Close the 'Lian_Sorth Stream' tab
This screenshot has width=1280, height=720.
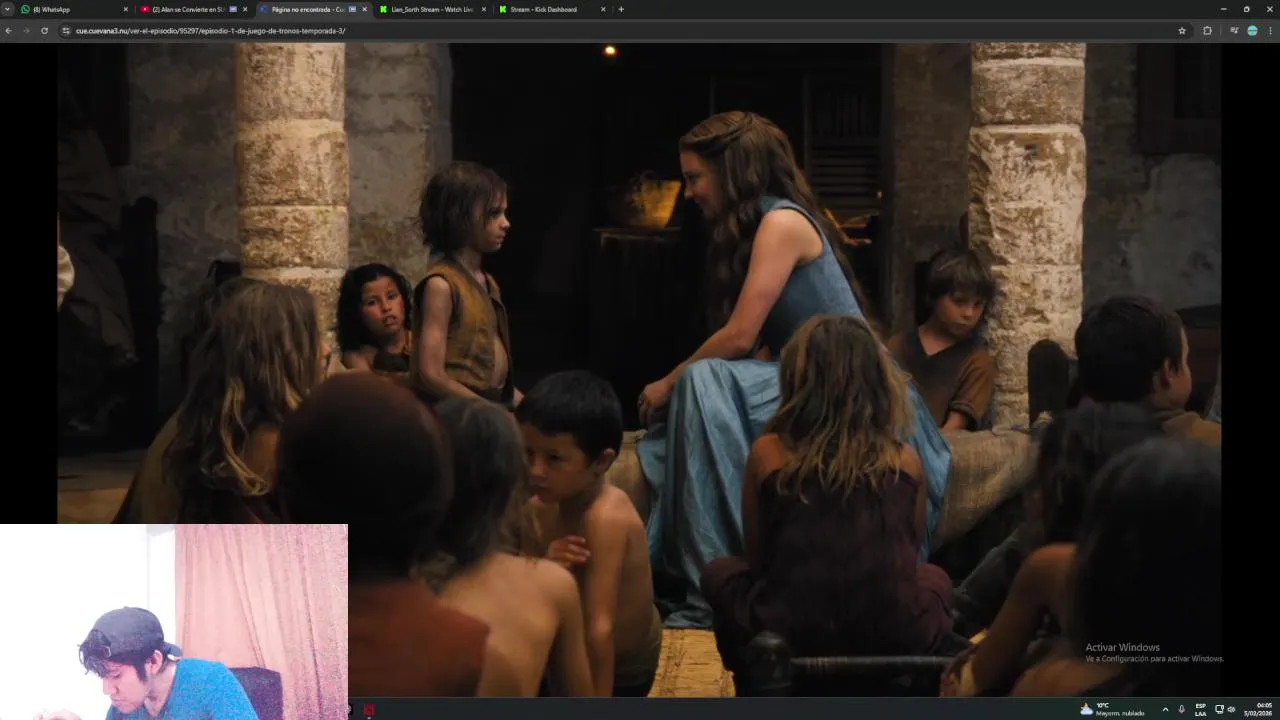pyautogui.click(x=484, y=9)
